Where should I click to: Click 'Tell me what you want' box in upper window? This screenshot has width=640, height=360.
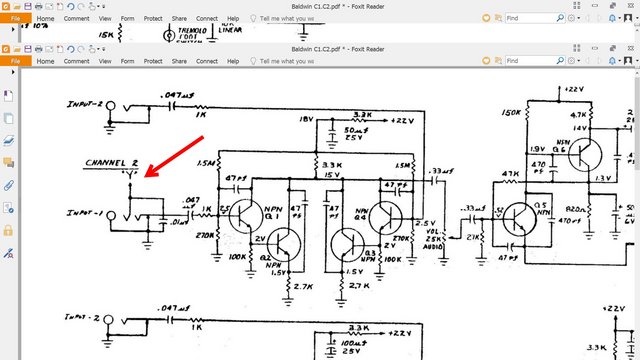coord(282,18)
